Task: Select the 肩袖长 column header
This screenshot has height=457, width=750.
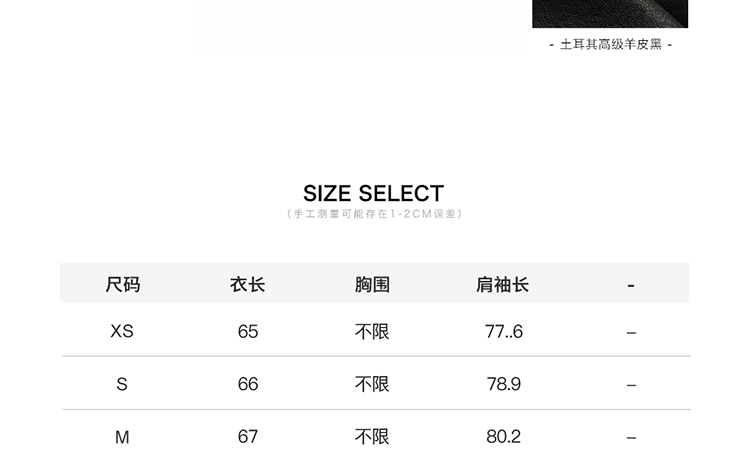Action: (x=502, y=285)
